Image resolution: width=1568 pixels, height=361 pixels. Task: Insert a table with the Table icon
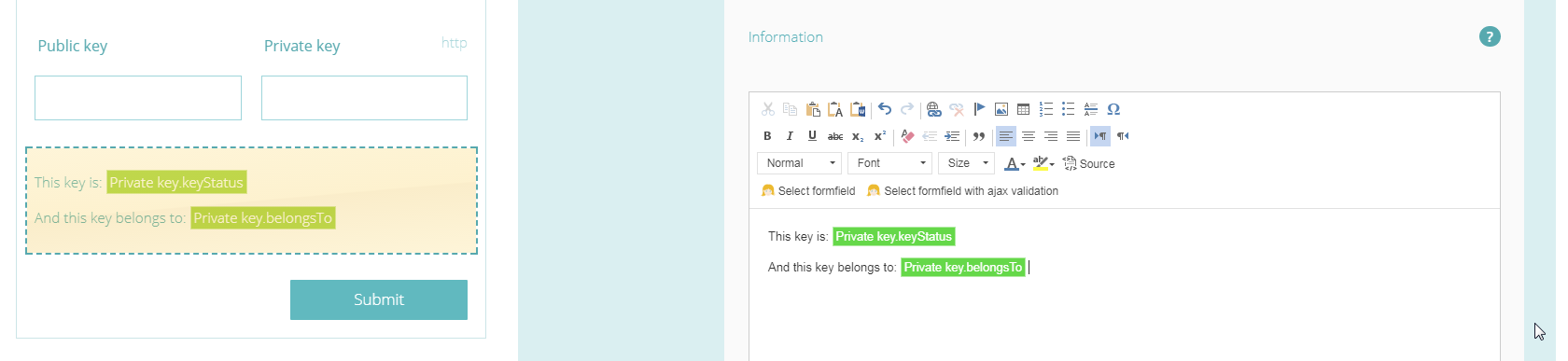pos(1023,109)
